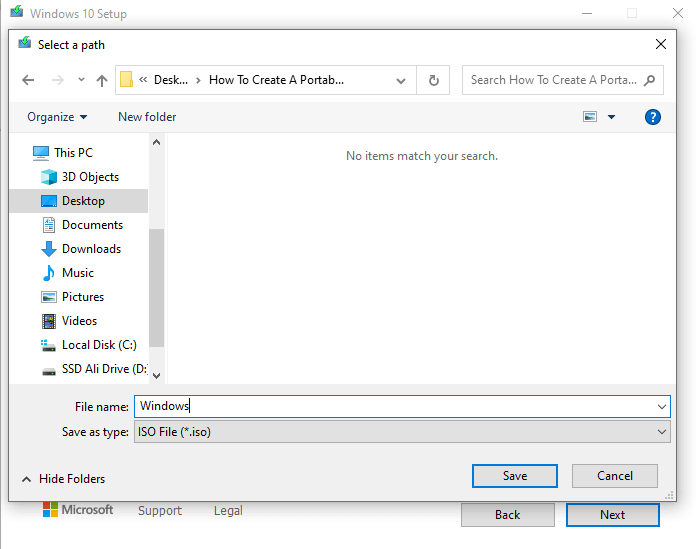Click Next in Windows 10 Setup
The width and height of the screenshot is (699, 549).
tap(613, 515)
